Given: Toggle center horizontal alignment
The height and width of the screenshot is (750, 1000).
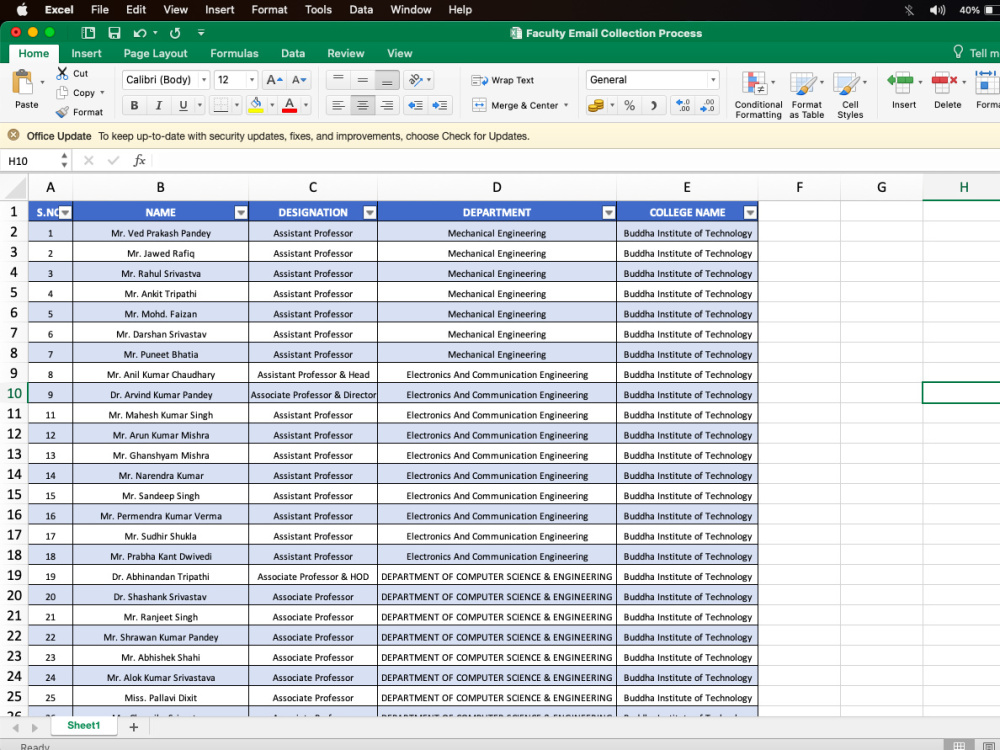Looking at the screenshot, I should 362,105.
